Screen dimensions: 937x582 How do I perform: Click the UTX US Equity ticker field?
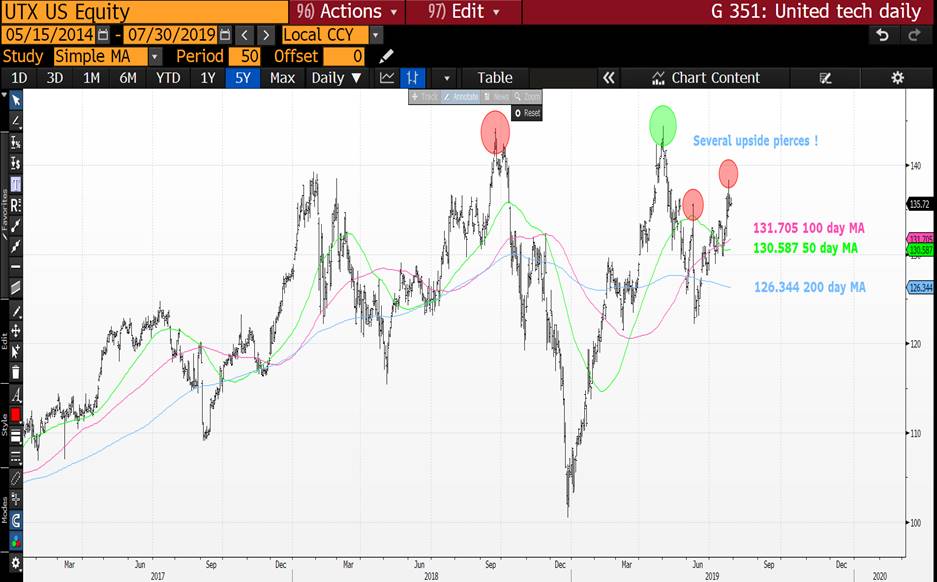[x=145, y=11]
